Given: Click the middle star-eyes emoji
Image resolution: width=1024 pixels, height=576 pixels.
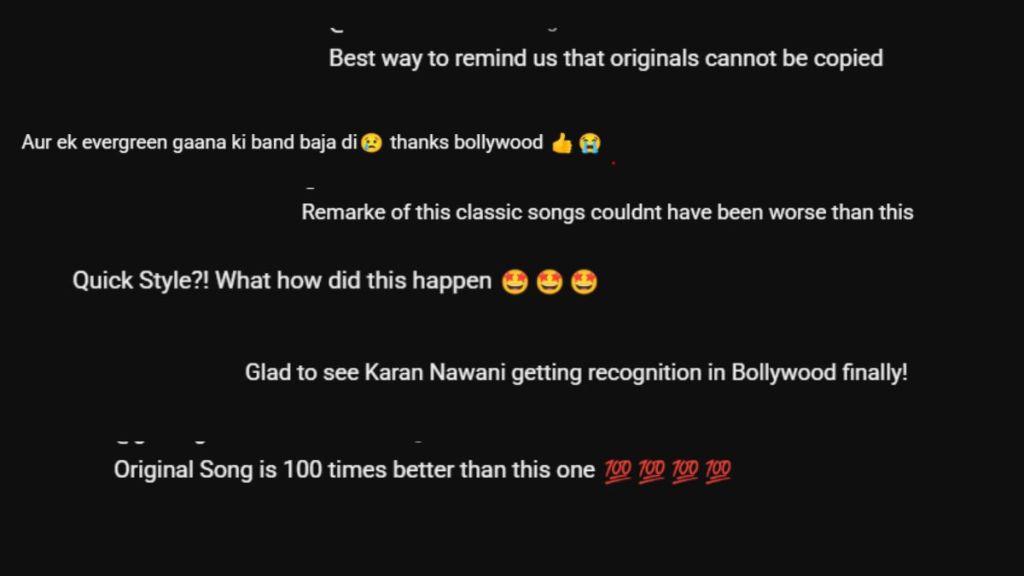Looking at the screenshot, I should tap(549, 282).
